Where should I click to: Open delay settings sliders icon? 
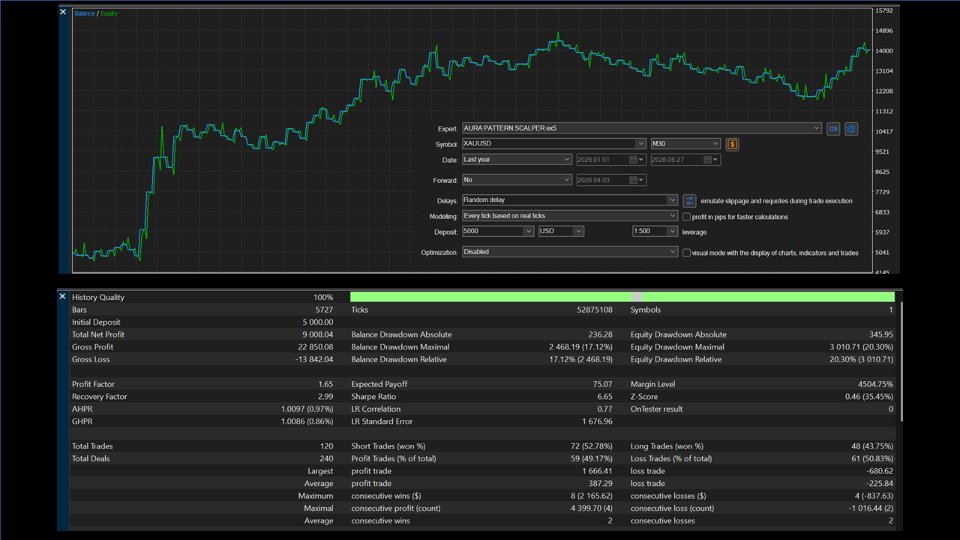point(689,201)
